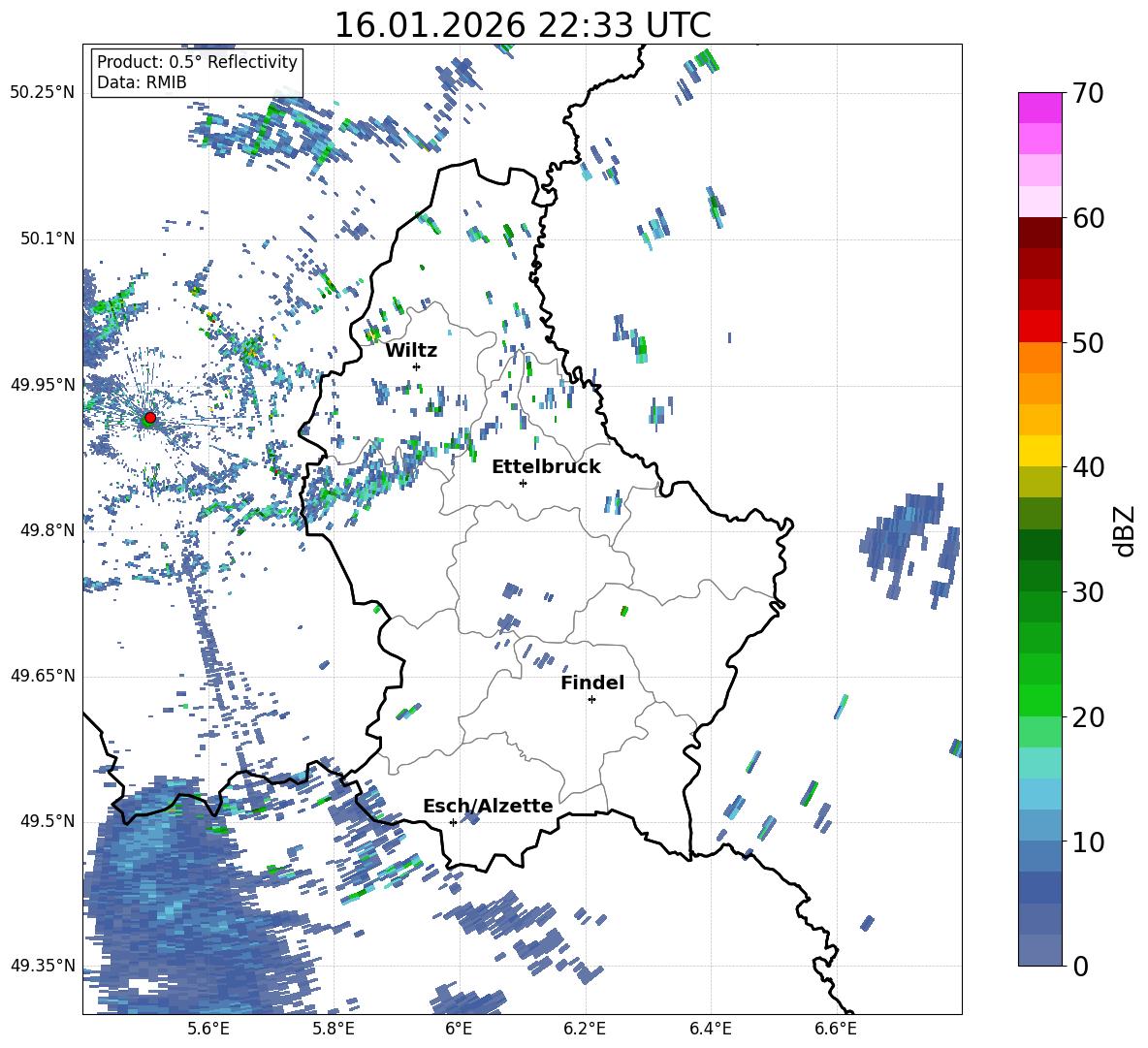The image size is (1148, 1048).
Task: Click the 50 tick on the colorbar
Action: point(1087,343)
